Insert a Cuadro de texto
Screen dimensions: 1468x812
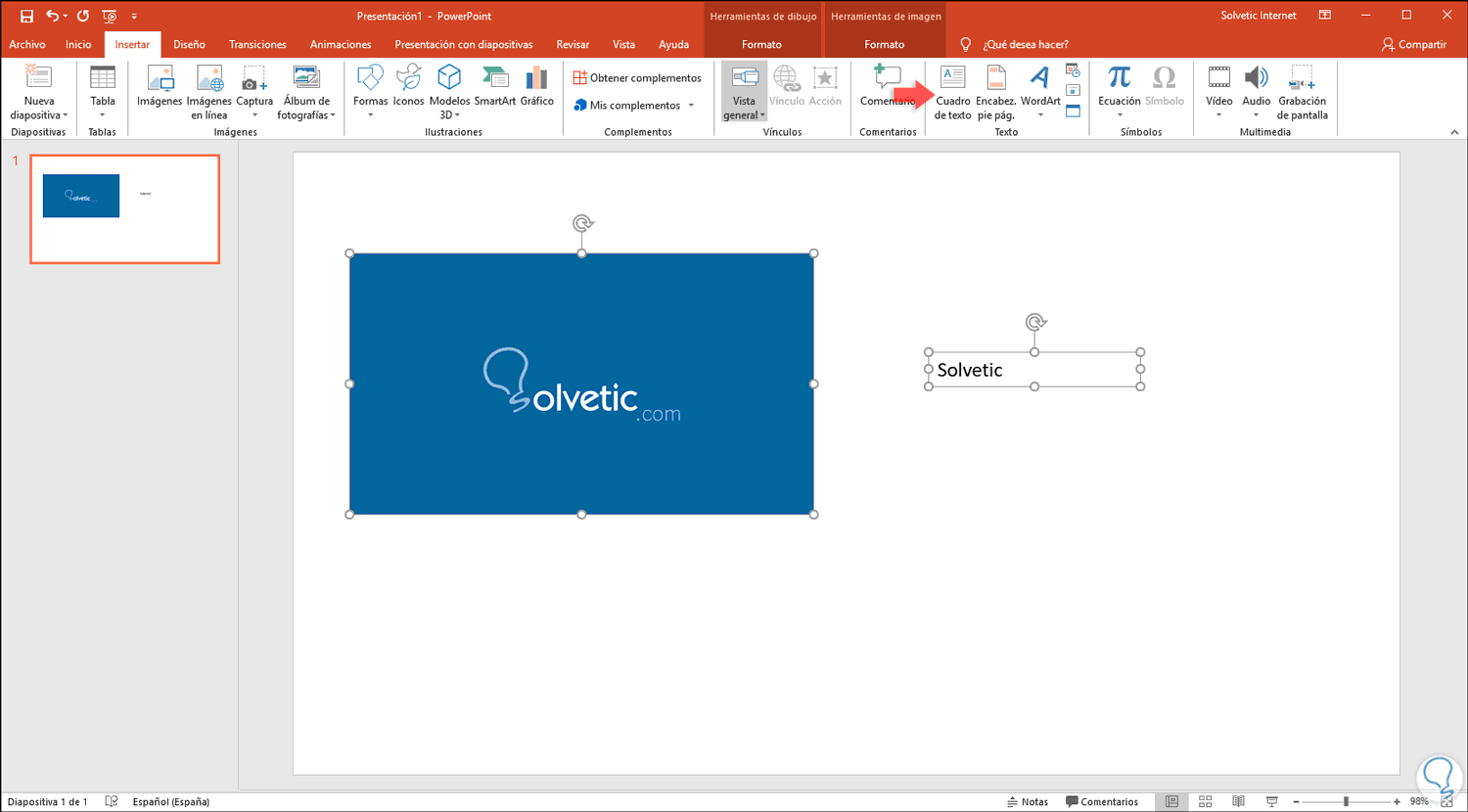click(x=952, y=92)
